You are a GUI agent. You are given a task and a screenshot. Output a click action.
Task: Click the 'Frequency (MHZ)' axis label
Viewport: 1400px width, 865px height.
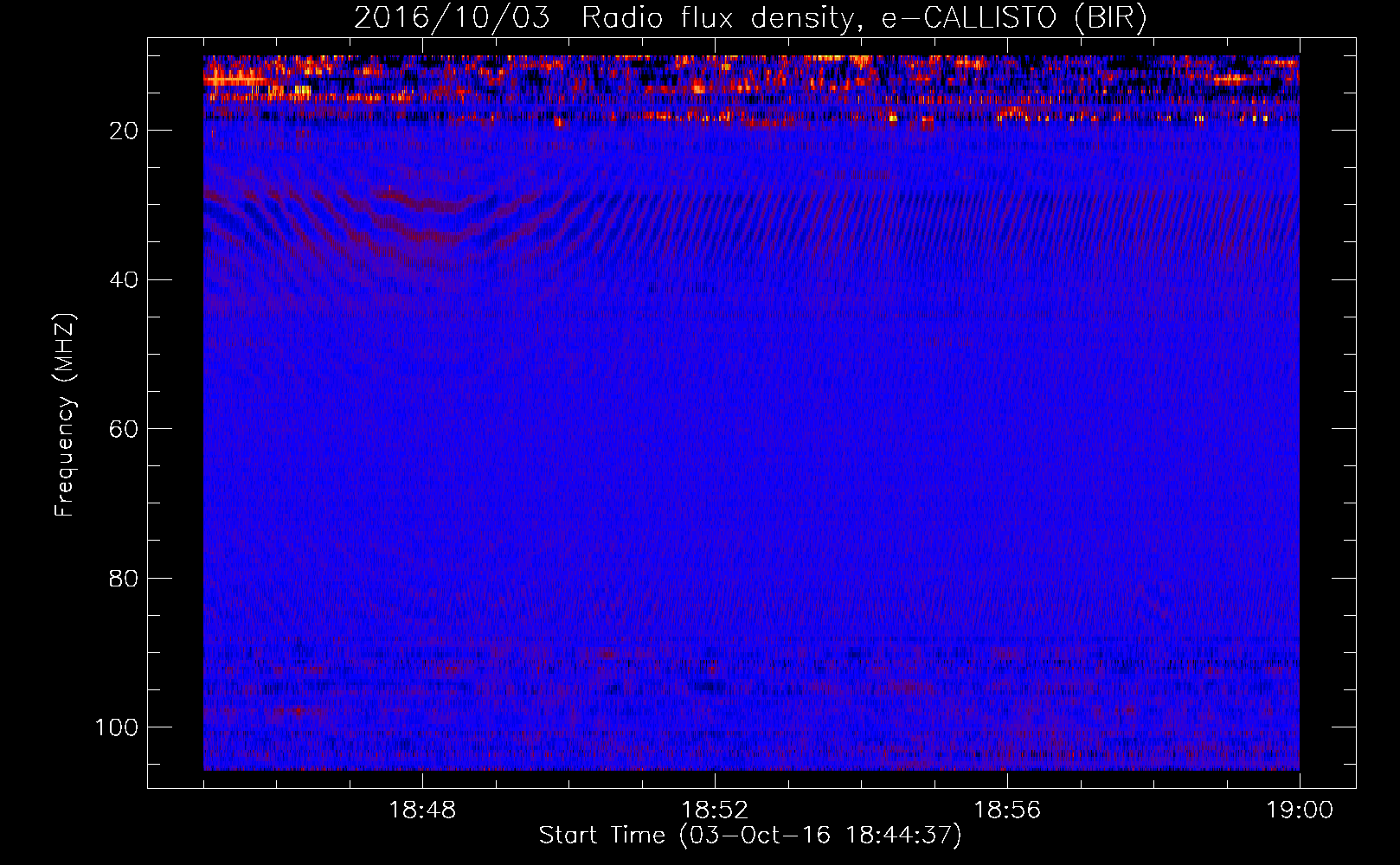[65, 415]
